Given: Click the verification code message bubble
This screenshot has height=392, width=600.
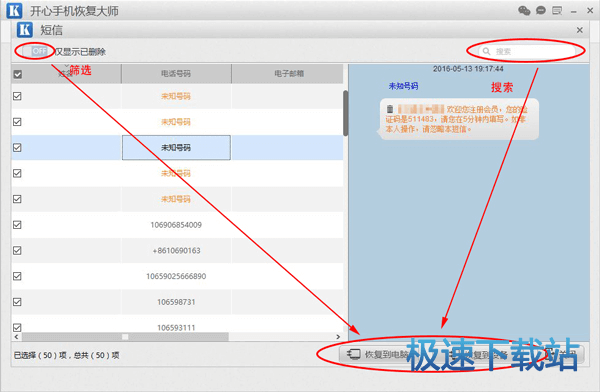Looking at the screenshot, I should [x=458, y=119].
